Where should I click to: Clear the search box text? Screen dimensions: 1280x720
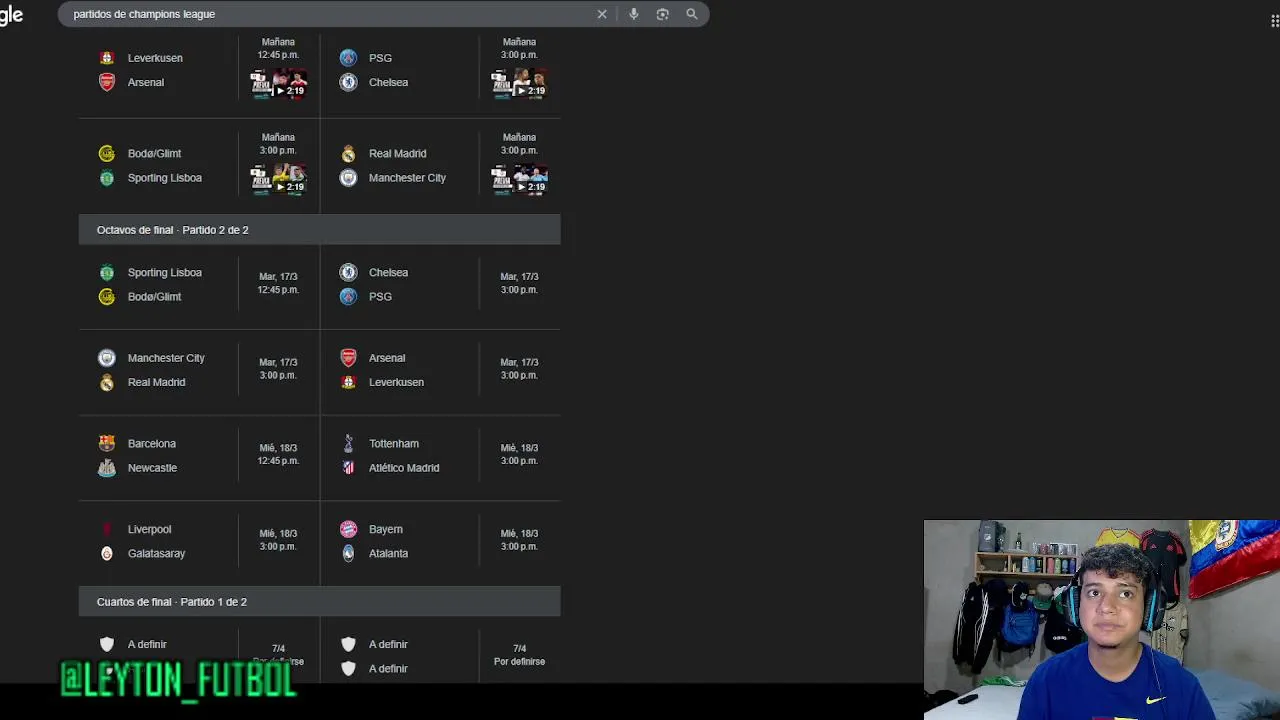click(602, 14)
